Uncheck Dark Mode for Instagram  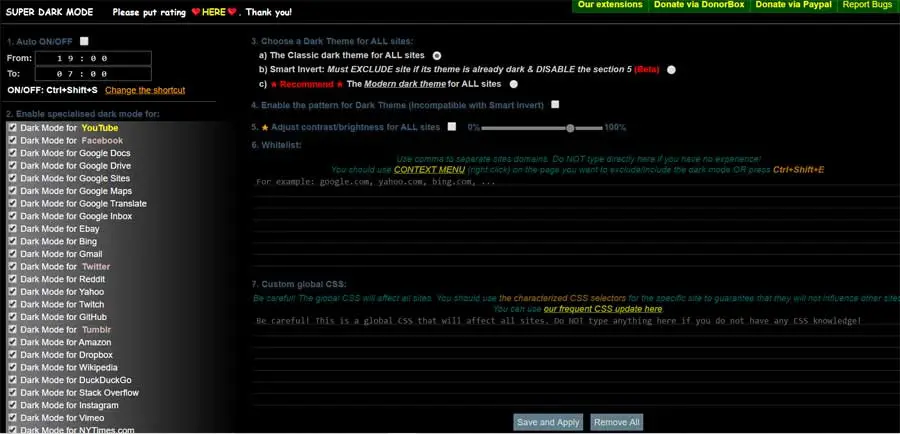click(13, 405)
